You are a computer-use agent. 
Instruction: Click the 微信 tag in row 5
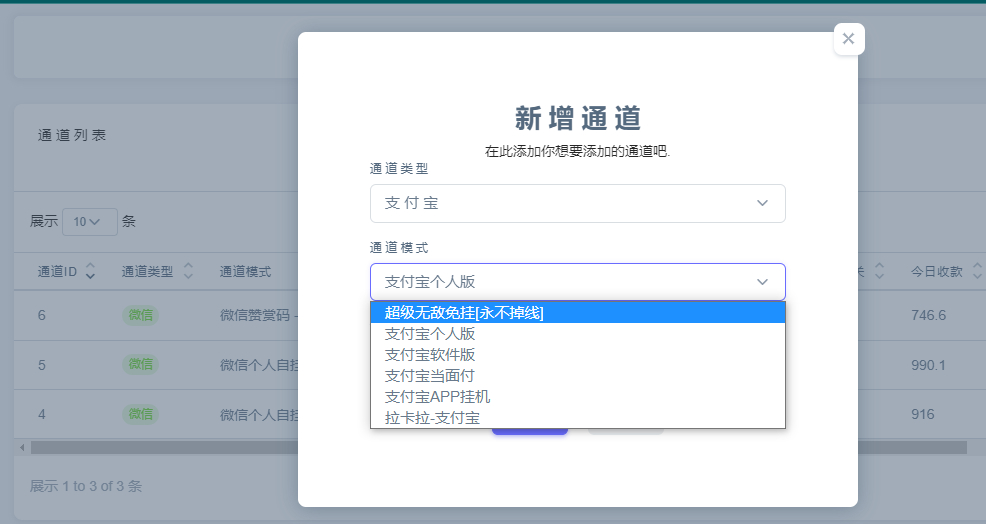(x=140, y=364)
